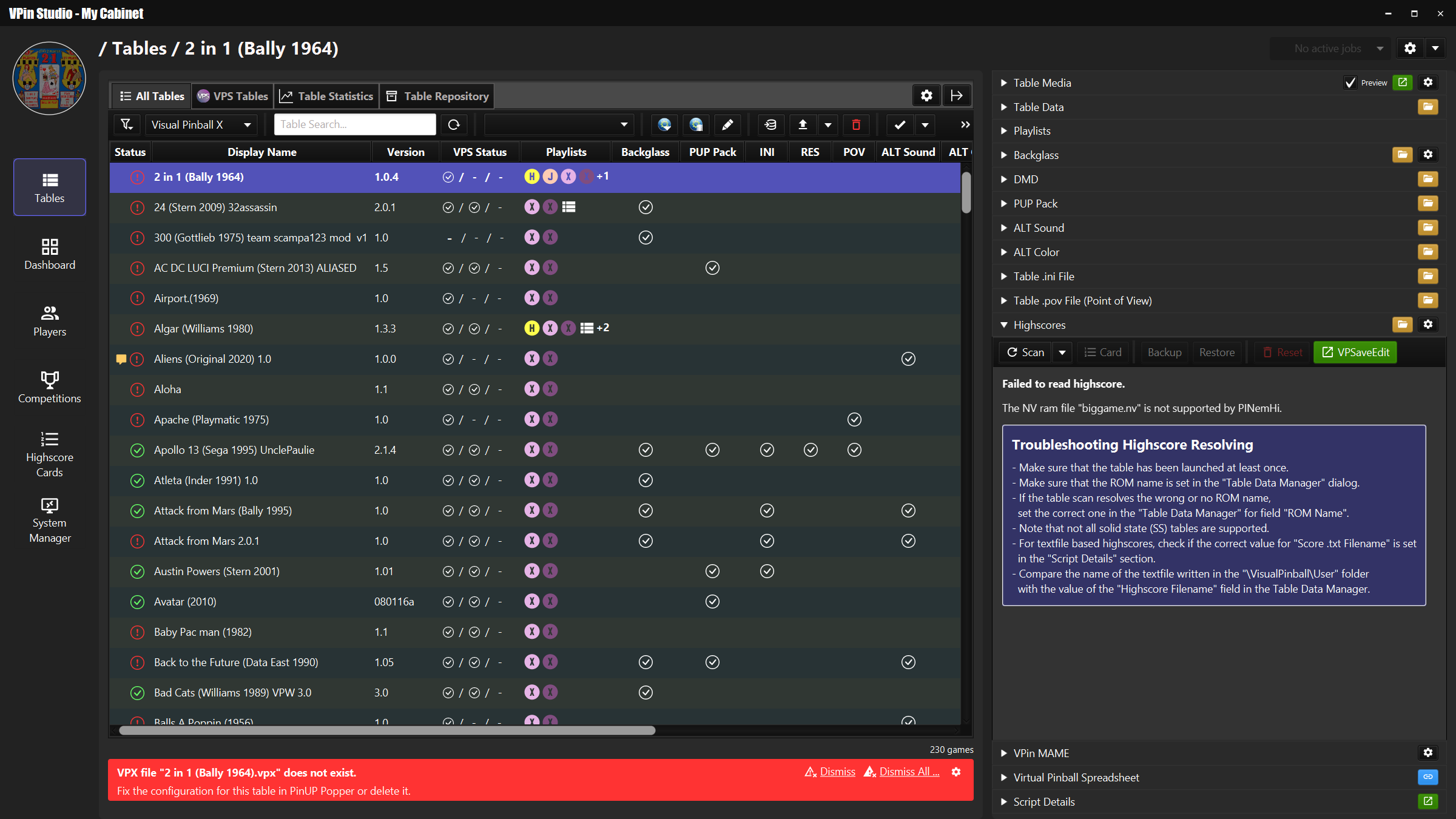1456x819 pixels.
Task: Sort by Display Name column header
Action: click(x=261, y=152)
